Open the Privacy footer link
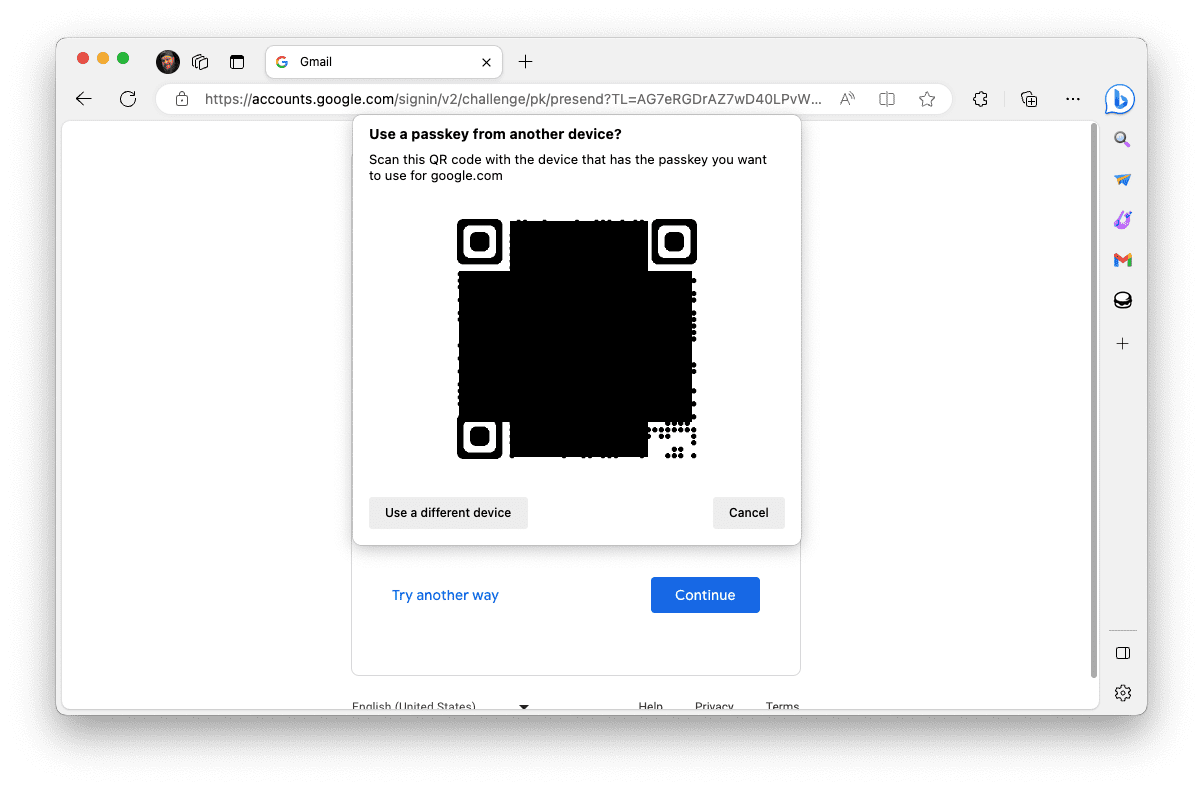The height and width of the screenshot is (789, 1203). click(714, 707)
